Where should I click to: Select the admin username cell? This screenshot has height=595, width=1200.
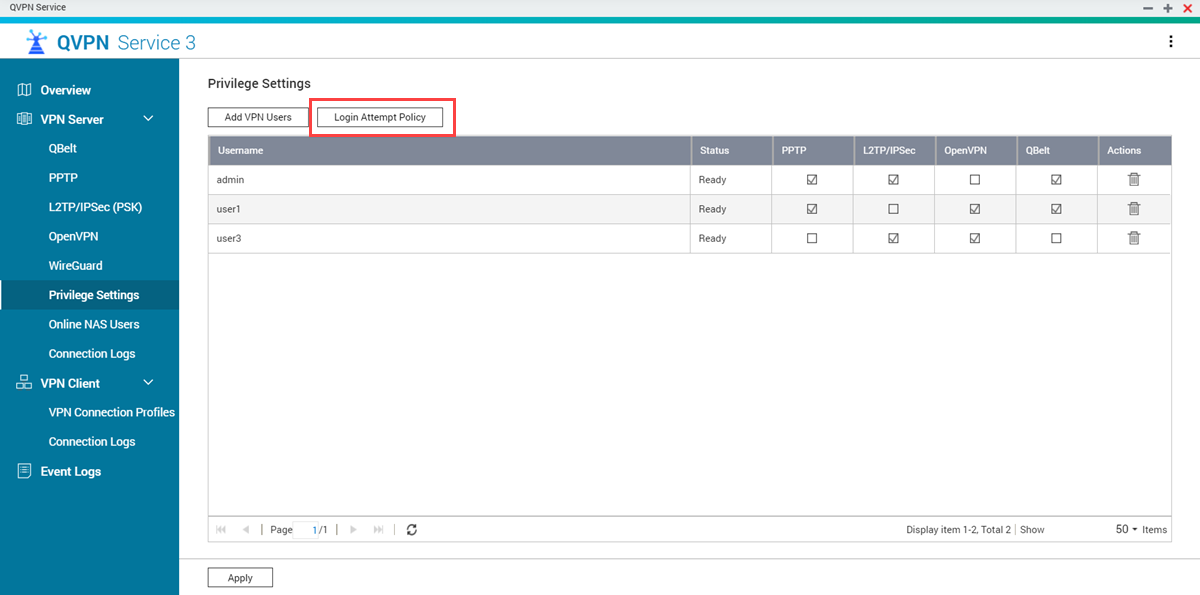point(449,180)
